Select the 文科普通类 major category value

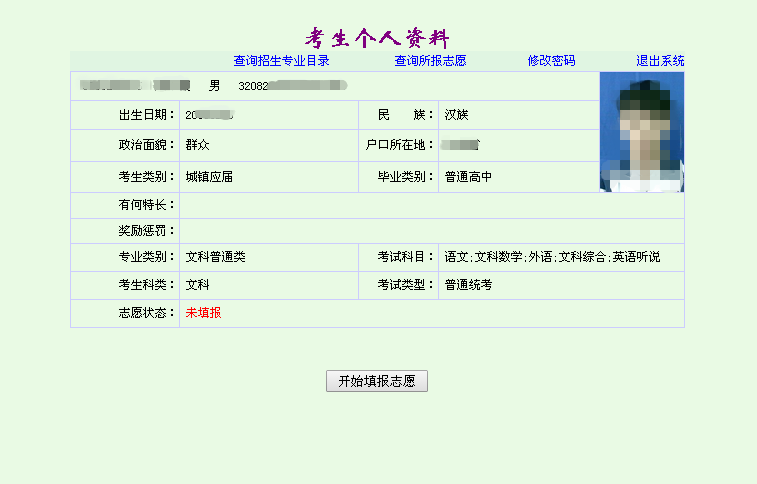coord(215,257)
